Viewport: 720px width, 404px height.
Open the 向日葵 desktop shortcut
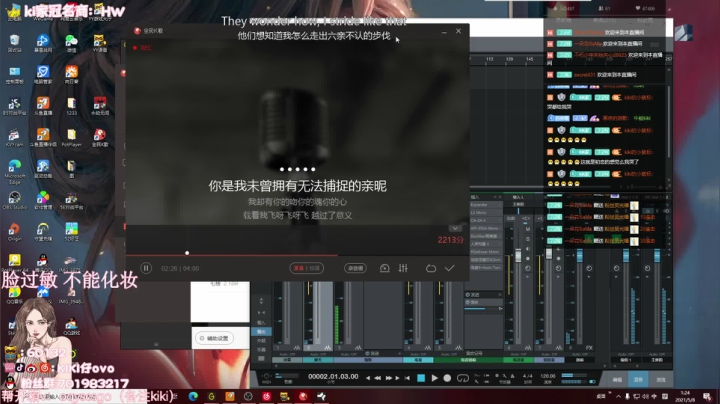coord(71,74)
